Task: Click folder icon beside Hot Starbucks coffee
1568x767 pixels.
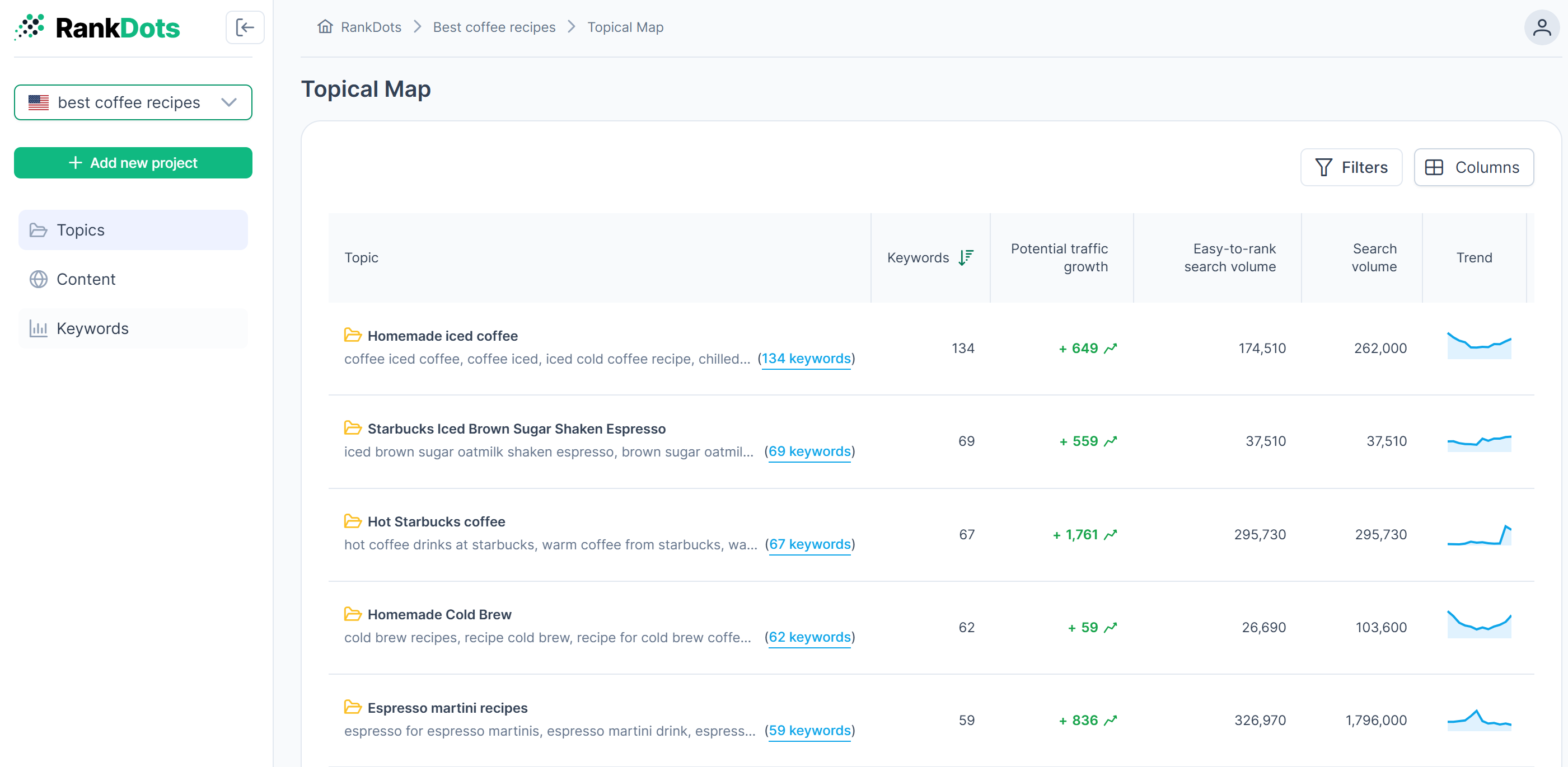Action: point(353,521)
